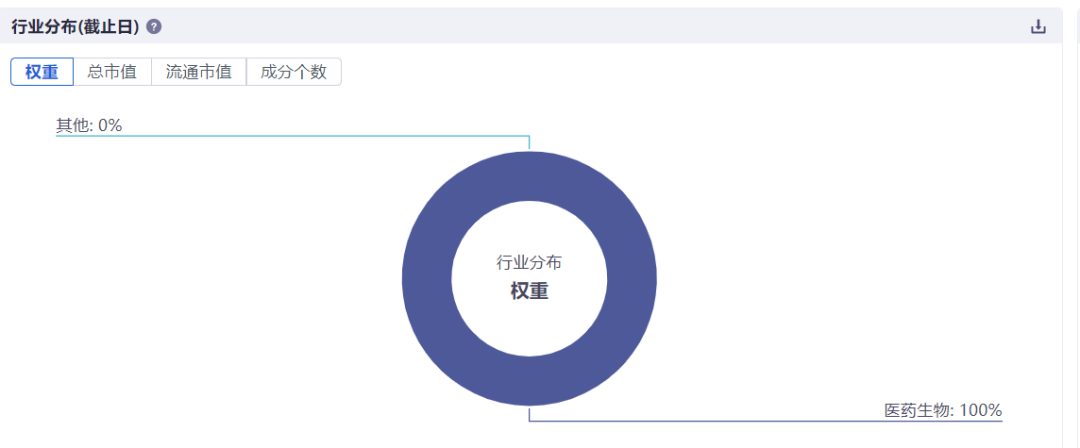
Task: Show the 成分个数 view tab
Action: [x=293, y=72]
